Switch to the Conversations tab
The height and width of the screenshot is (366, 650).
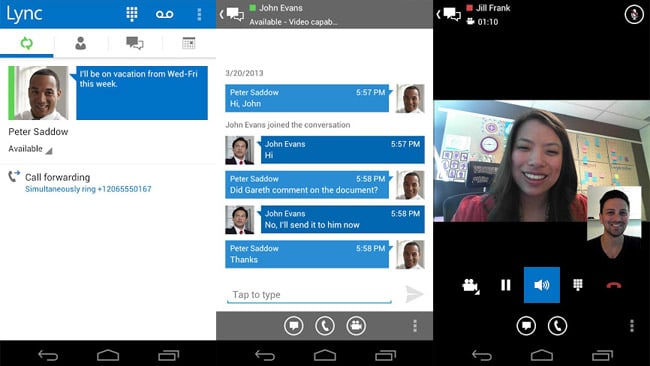click(135, 43)
